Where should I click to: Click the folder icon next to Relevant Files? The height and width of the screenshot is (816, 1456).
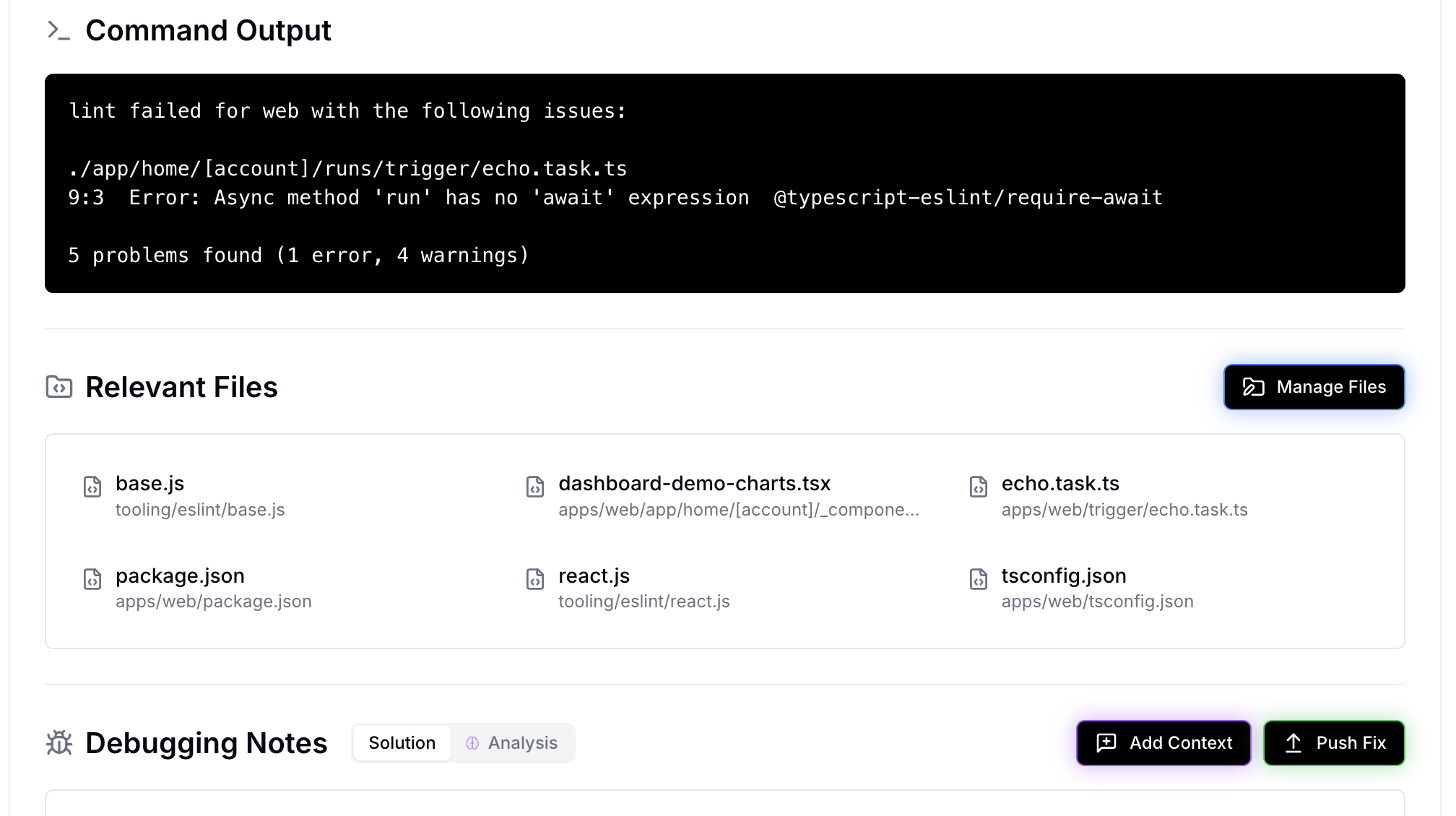click(x=58, y=387)
